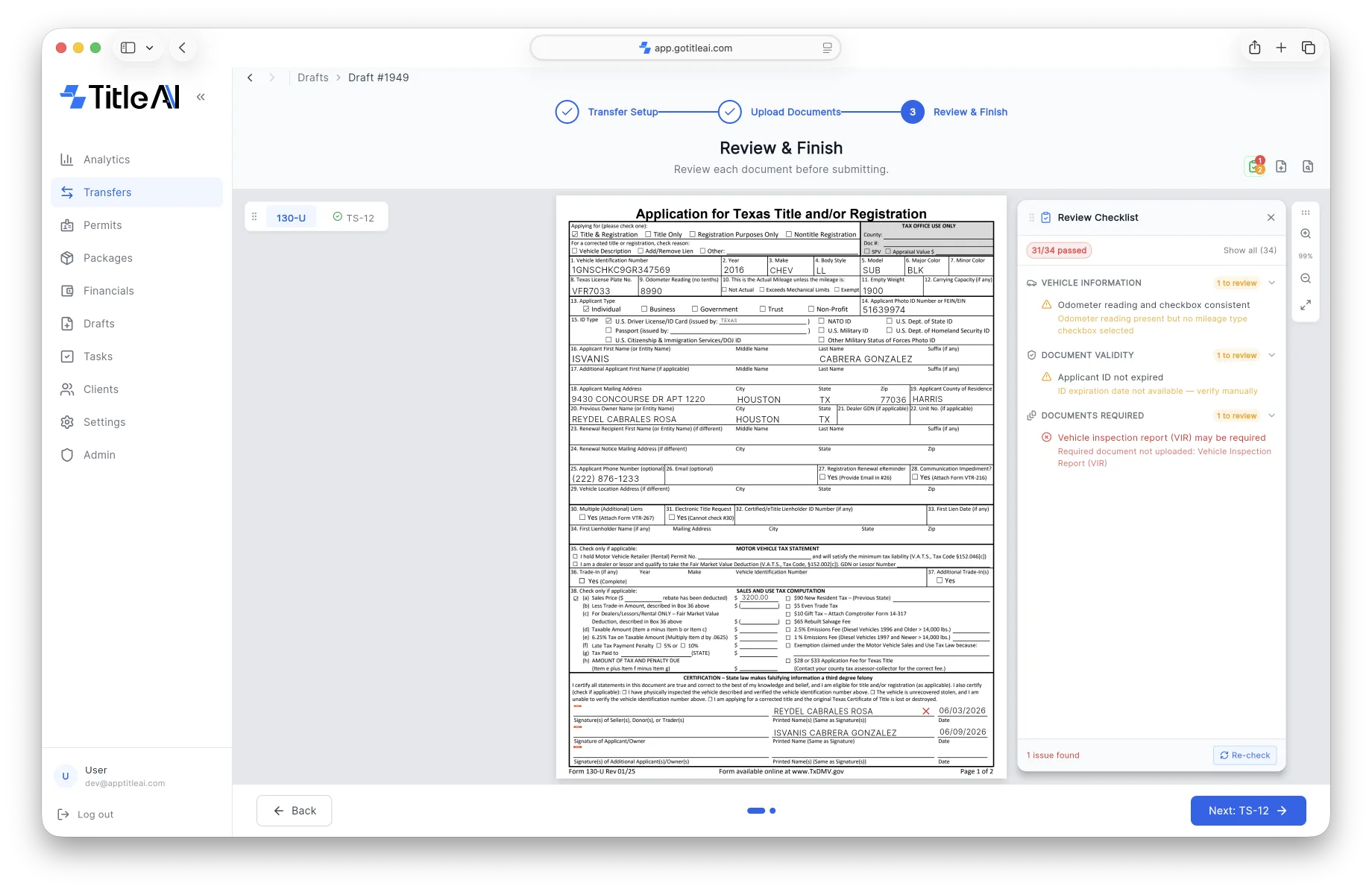
Task: Open the Permits page
Action: pyautogui.click(x=136, y=225)
